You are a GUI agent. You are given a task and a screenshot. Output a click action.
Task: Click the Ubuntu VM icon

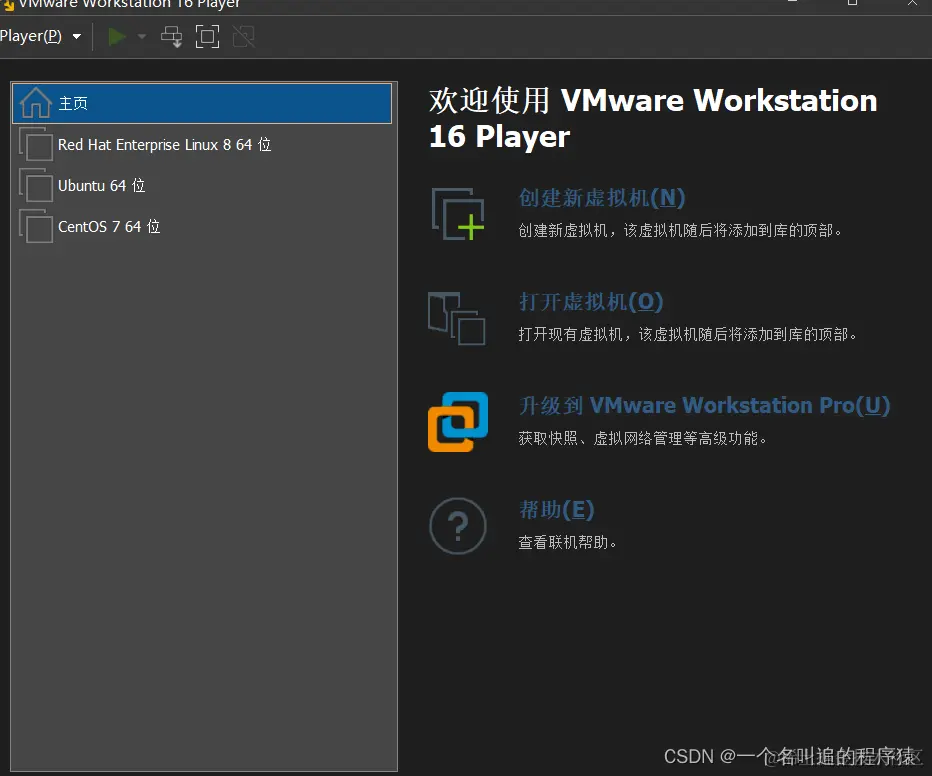[x=36, y=185]
